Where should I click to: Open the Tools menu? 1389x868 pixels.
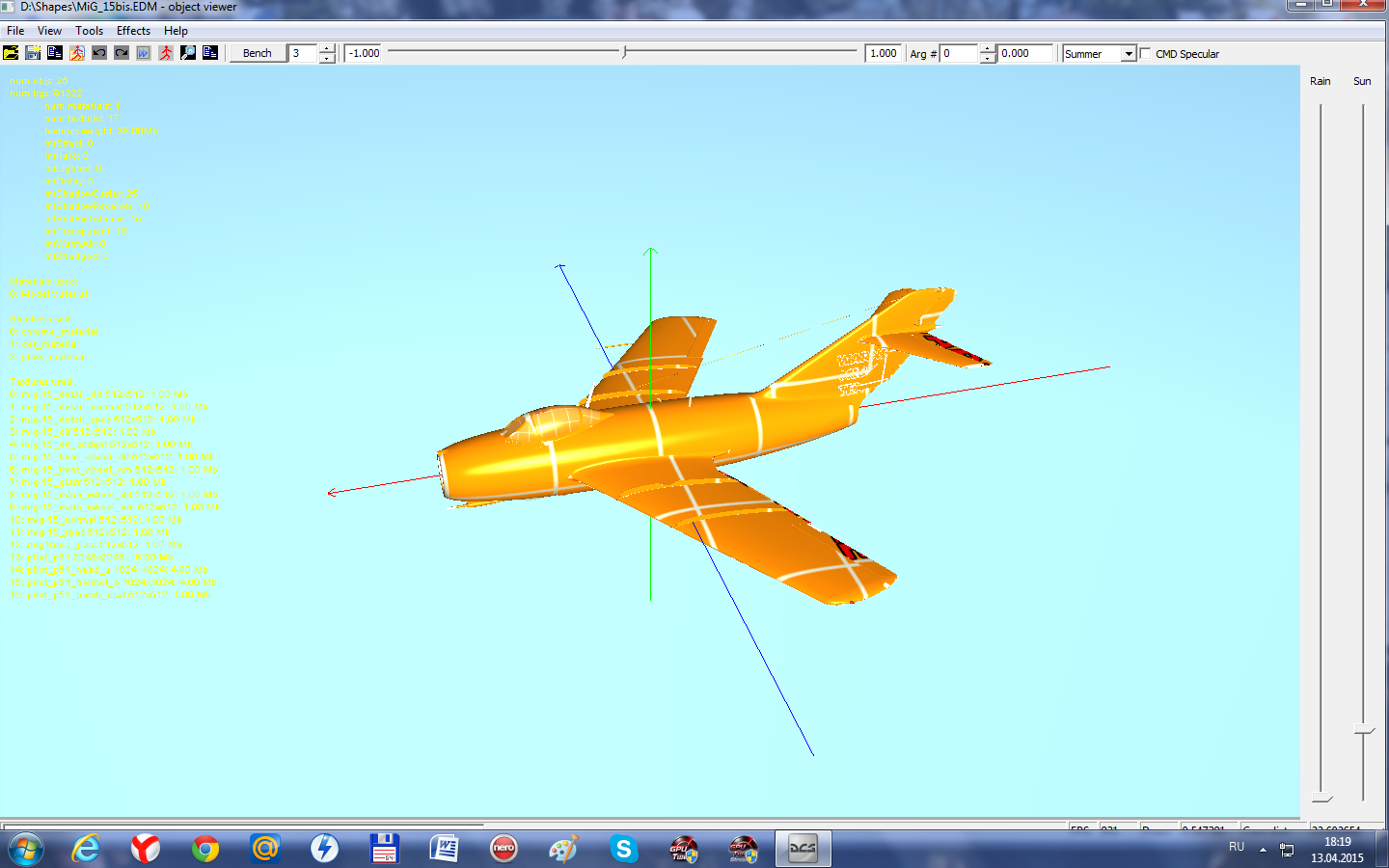[89, 31]
